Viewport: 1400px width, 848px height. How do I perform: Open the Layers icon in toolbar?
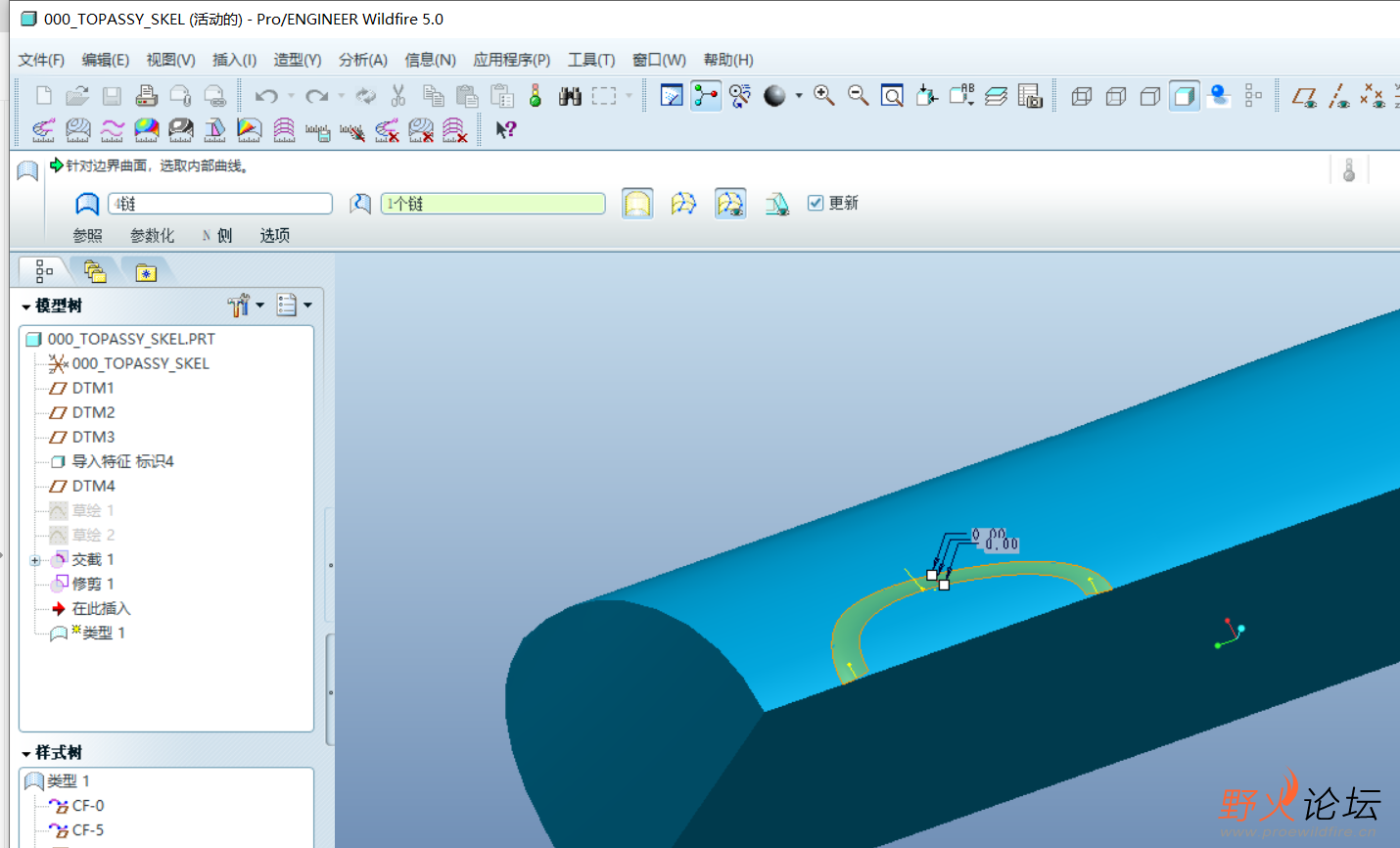996,96
